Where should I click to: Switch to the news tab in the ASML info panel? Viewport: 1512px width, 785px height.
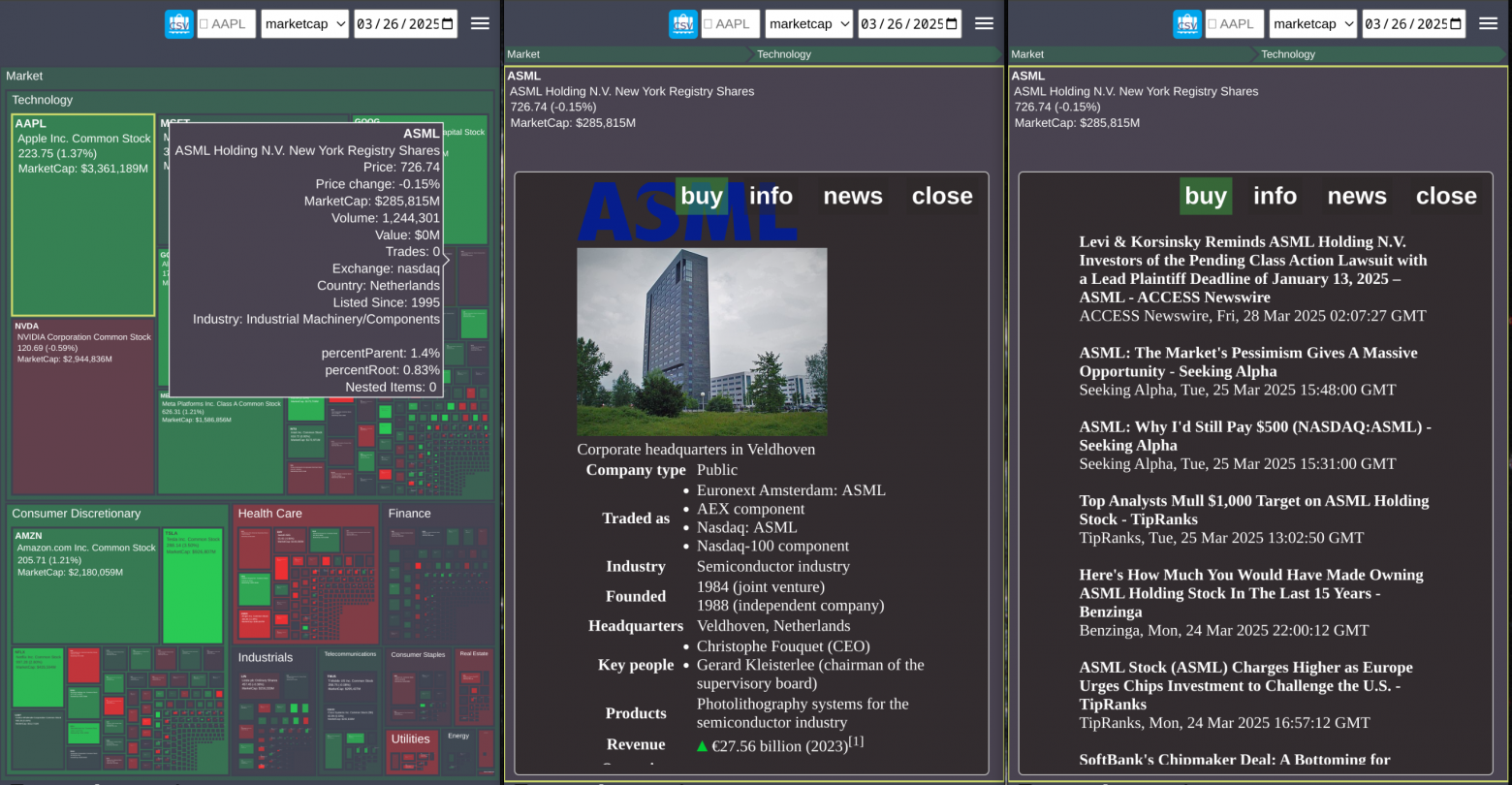pos(853,196)
